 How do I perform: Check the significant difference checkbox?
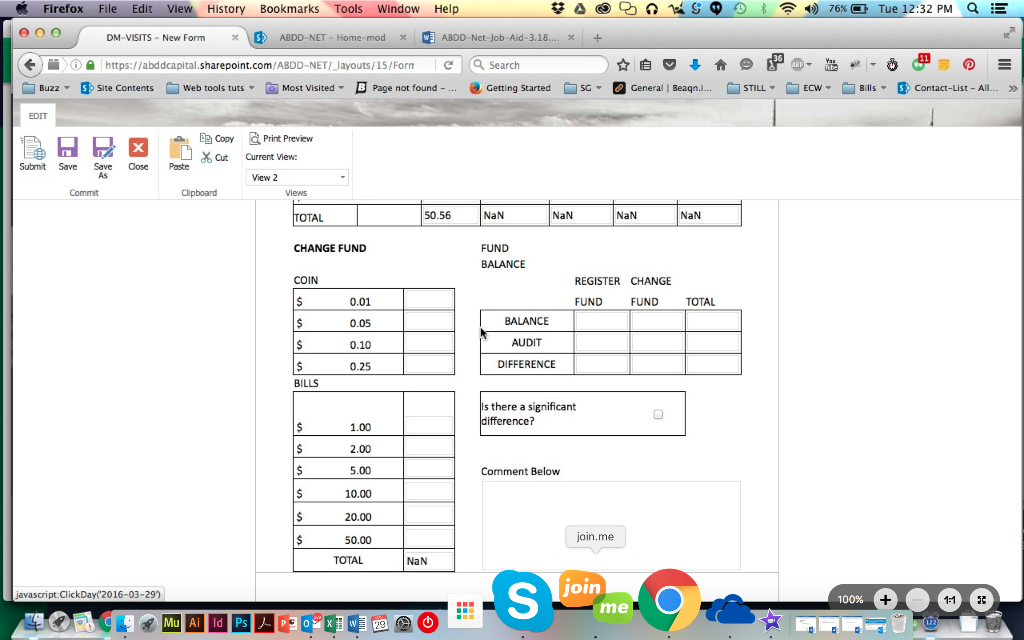[658, 414]
